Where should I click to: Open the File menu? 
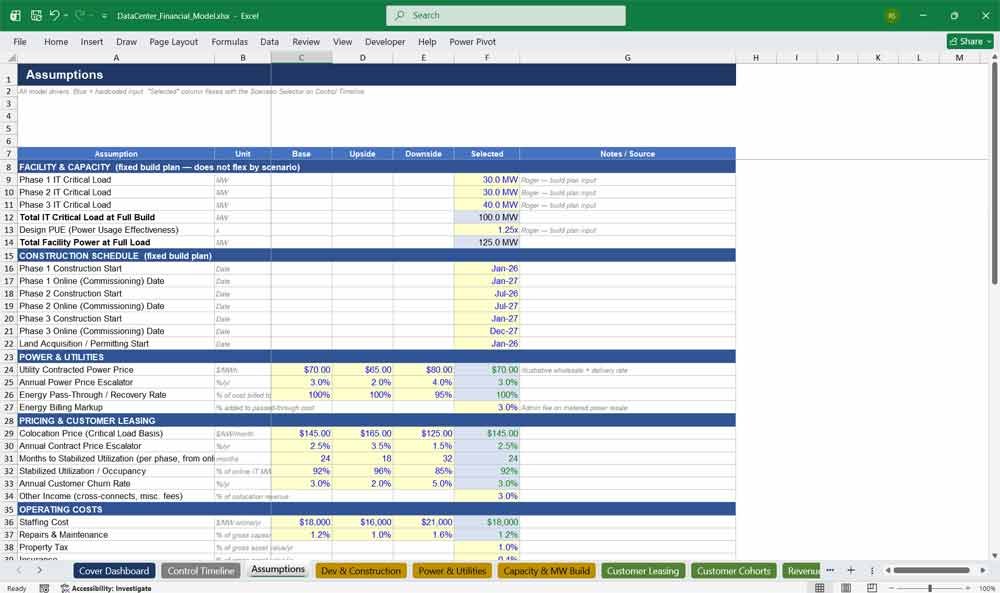[x=20, y=41]
